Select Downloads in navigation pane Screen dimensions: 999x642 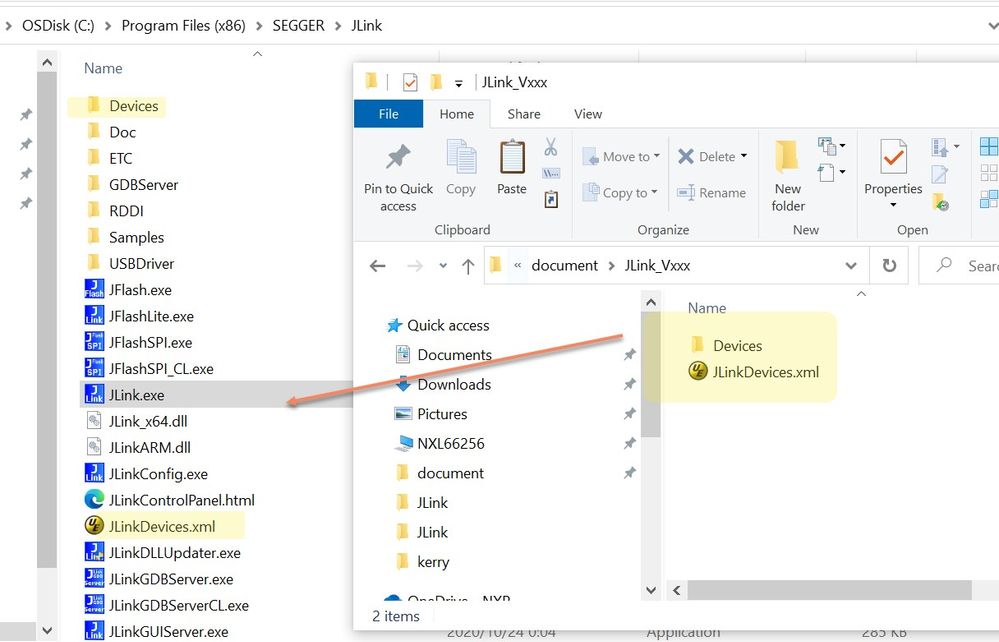(x=444, y=384)
